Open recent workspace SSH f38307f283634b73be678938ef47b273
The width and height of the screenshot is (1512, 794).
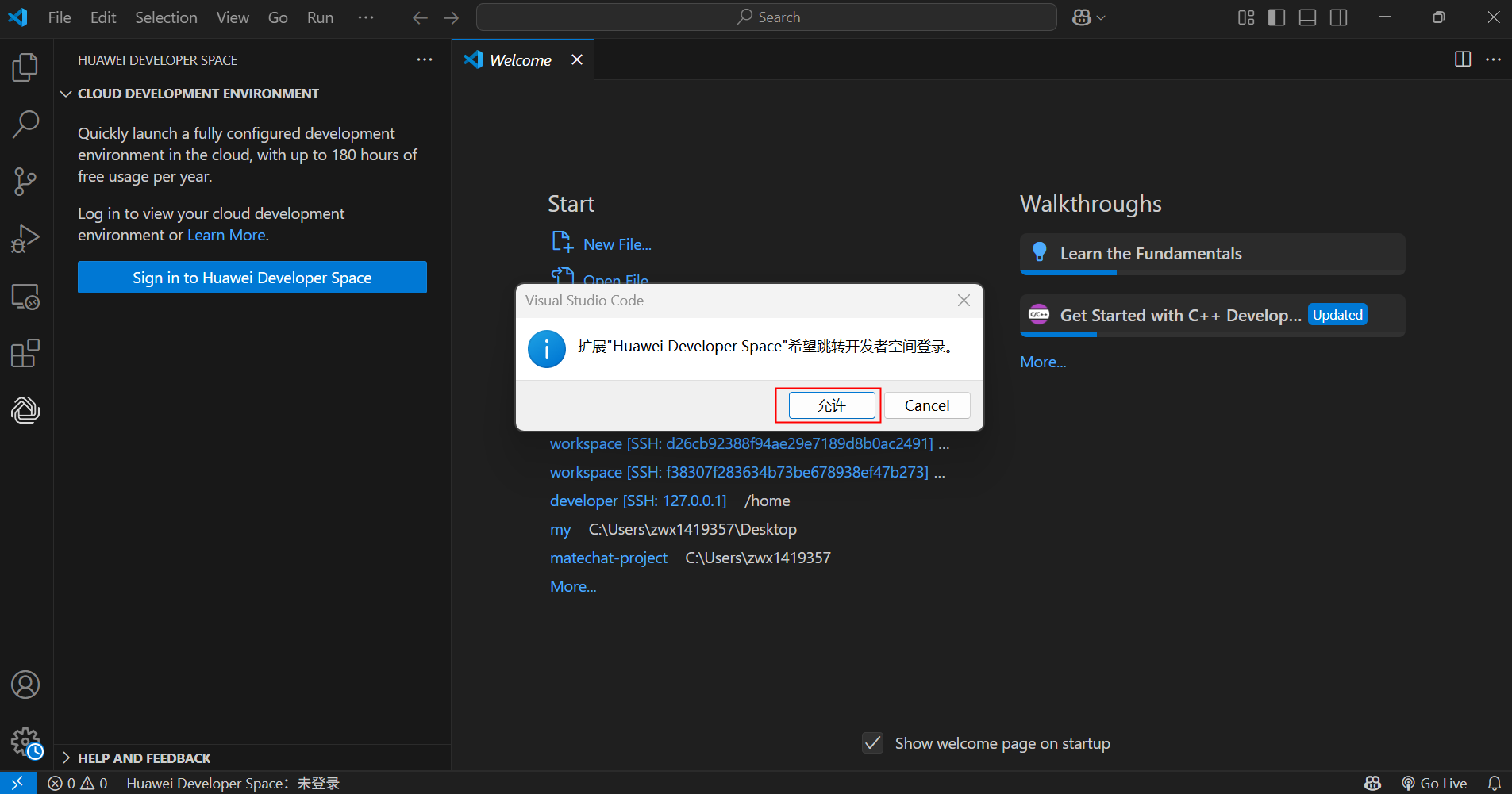coord(739,472)
